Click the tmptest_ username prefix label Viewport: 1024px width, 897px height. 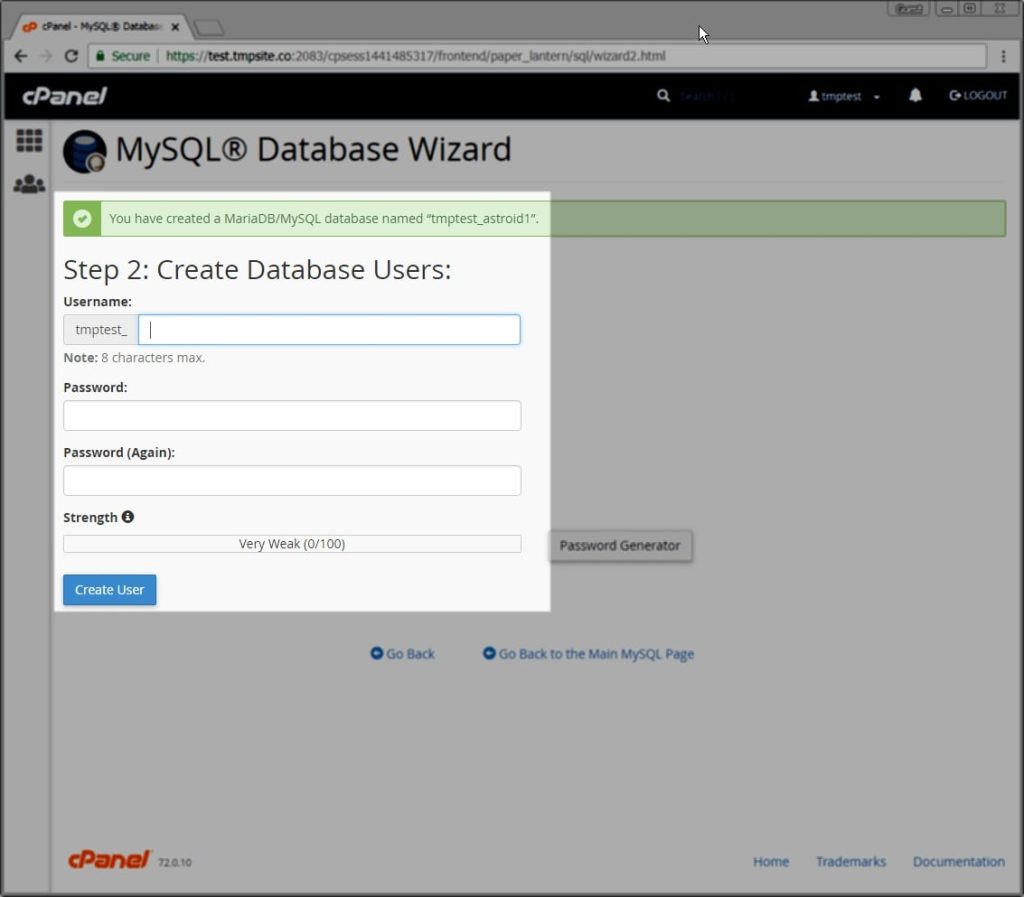tap(101, 330)
